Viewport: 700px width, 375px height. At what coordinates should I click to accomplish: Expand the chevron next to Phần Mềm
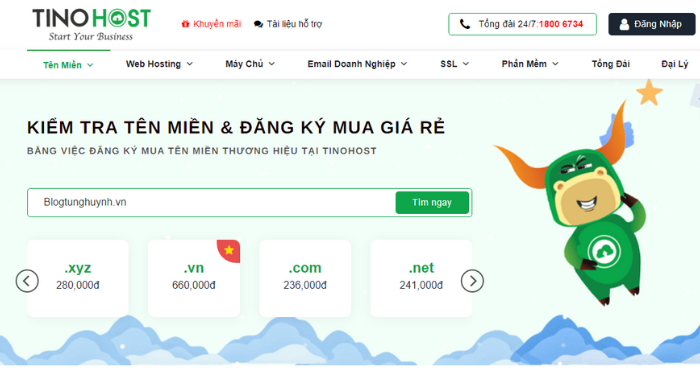click(555, 64)
